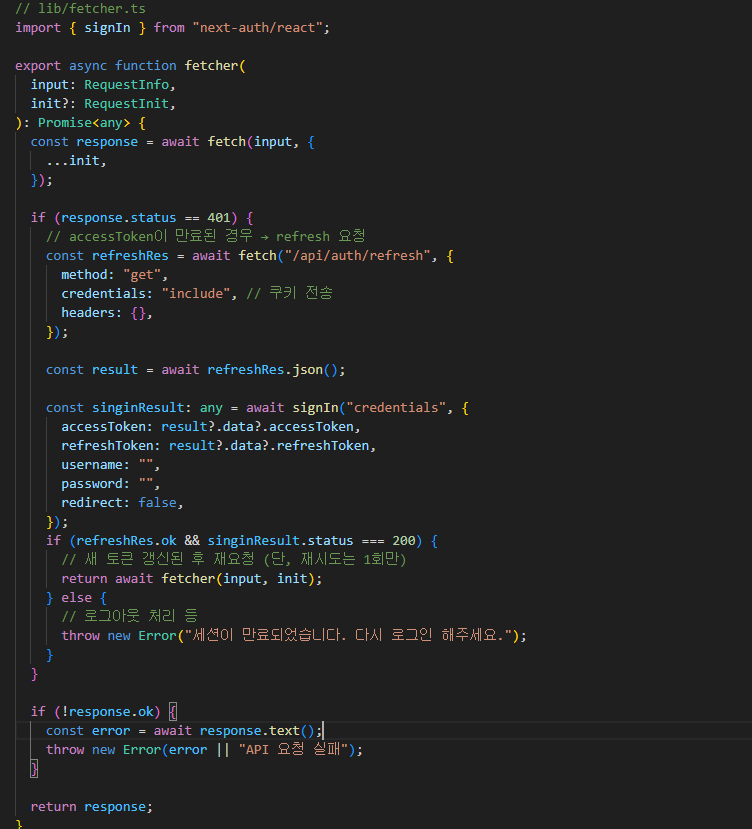Click 'redirect: false,' line
This screenshot has width=752, height=829.
tap(123, 503)
